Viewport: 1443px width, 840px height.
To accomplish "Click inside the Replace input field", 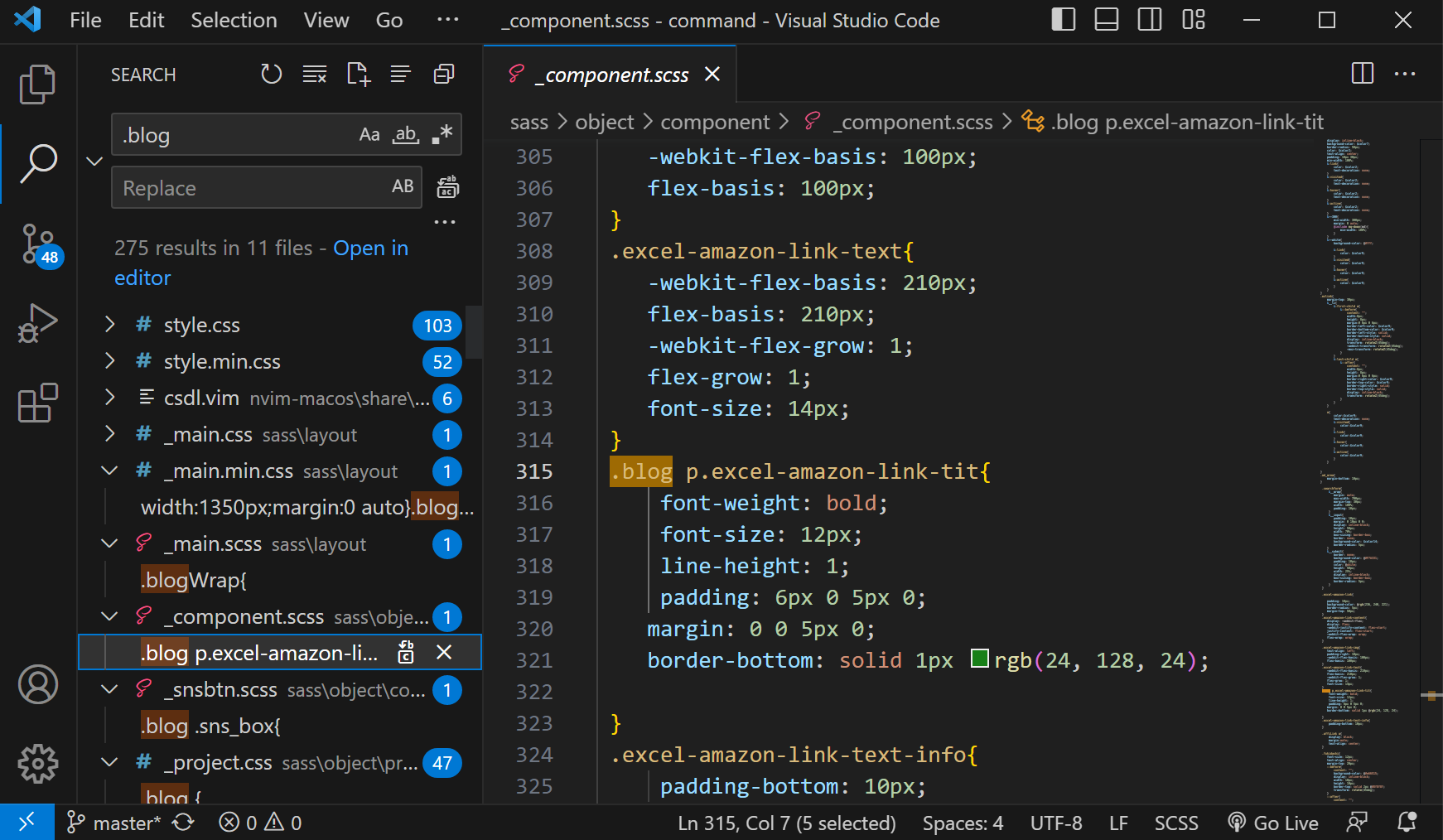I will (x=249, y=187).
